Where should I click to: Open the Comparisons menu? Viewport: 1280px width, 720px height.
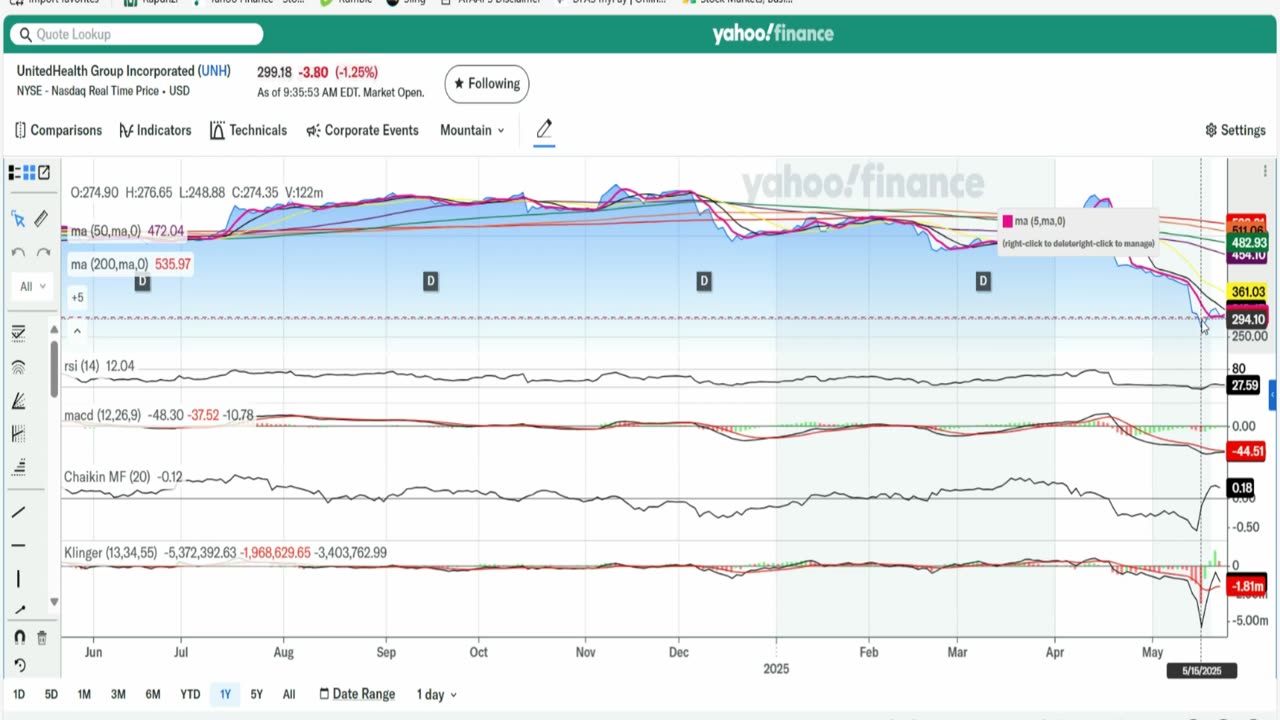58,130
